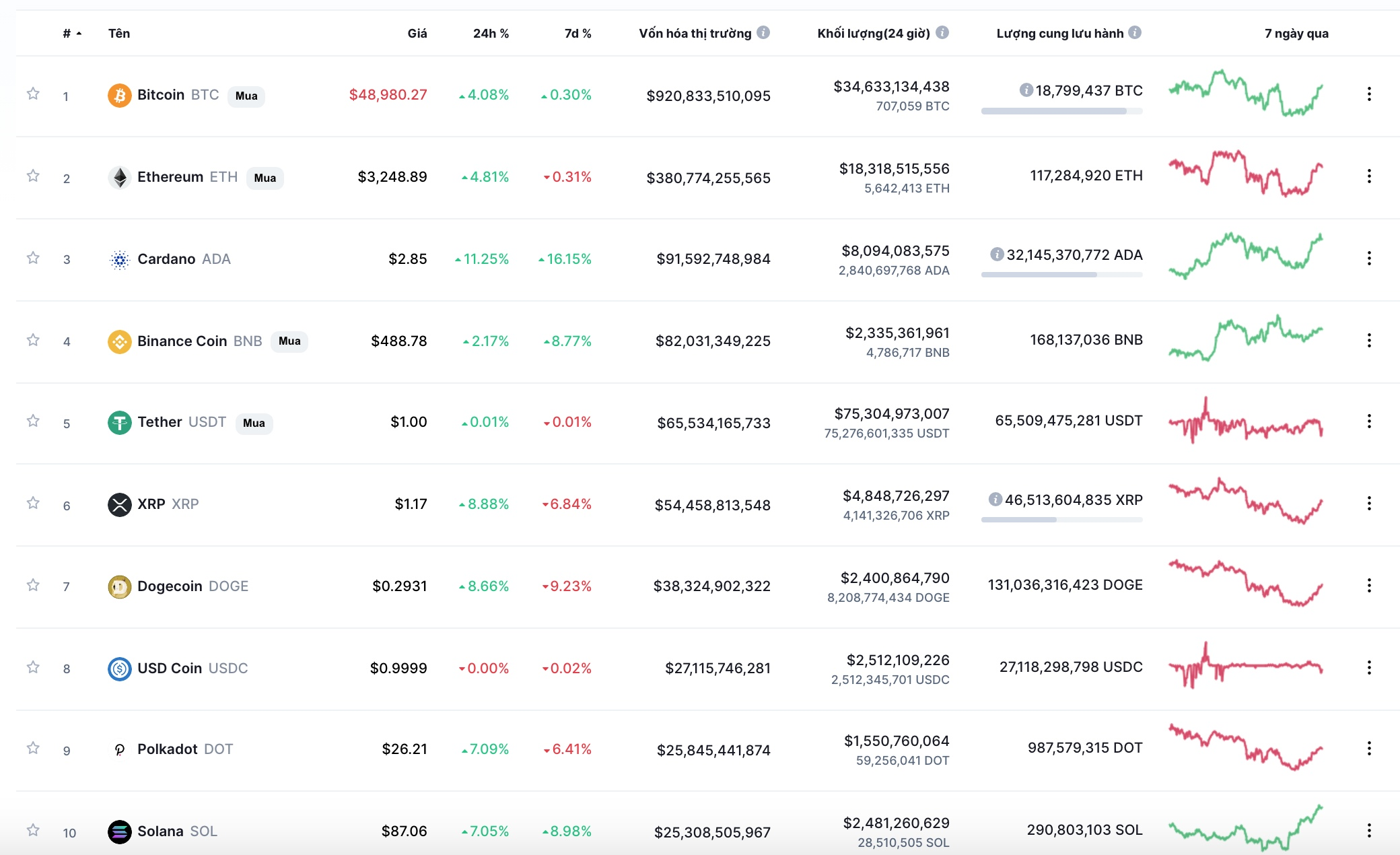
Task: Click the blue USD Coin logo
Action: (x=120, y=669)
